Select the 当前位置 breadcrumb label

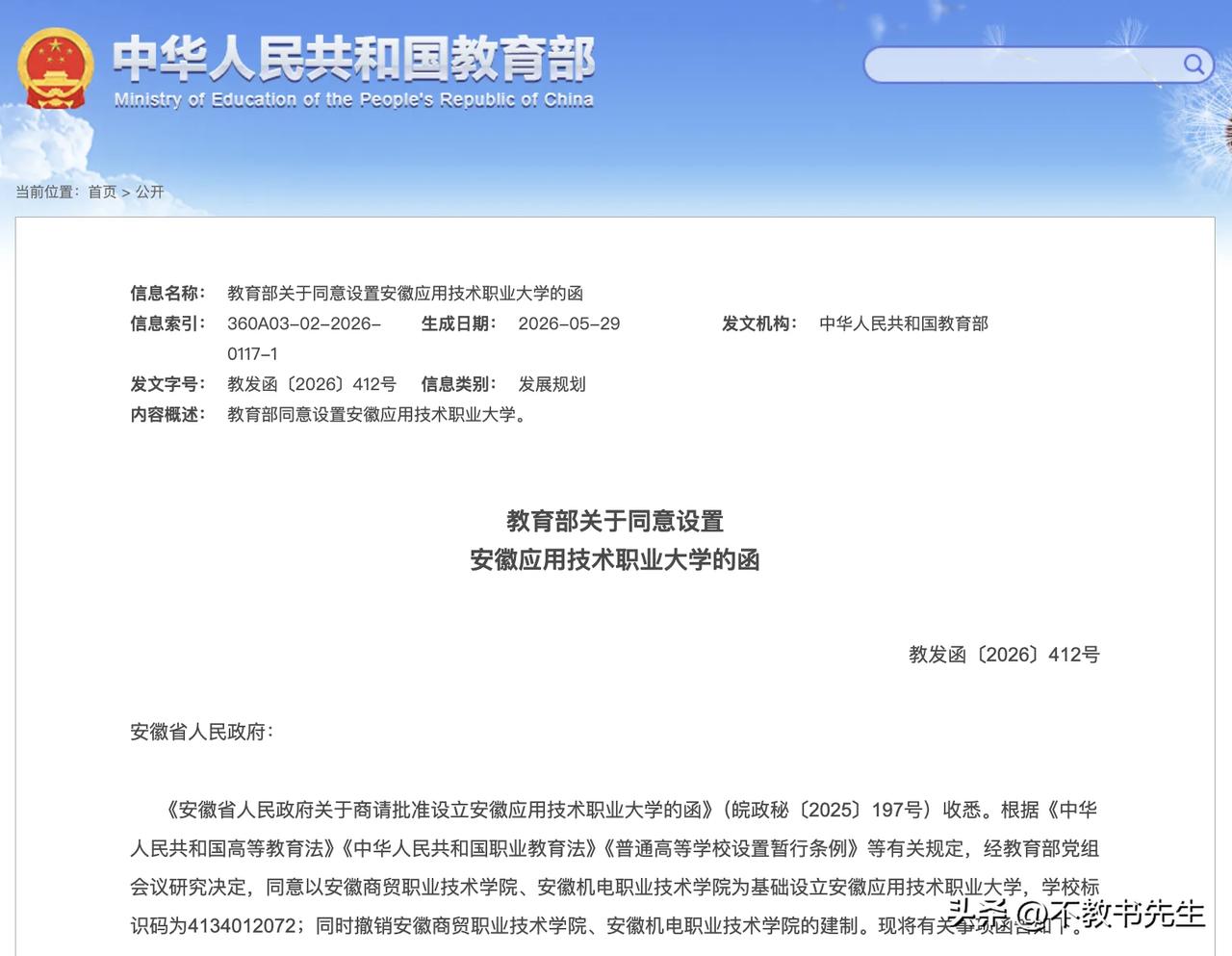pyautogui.click(x=48, y=192)
